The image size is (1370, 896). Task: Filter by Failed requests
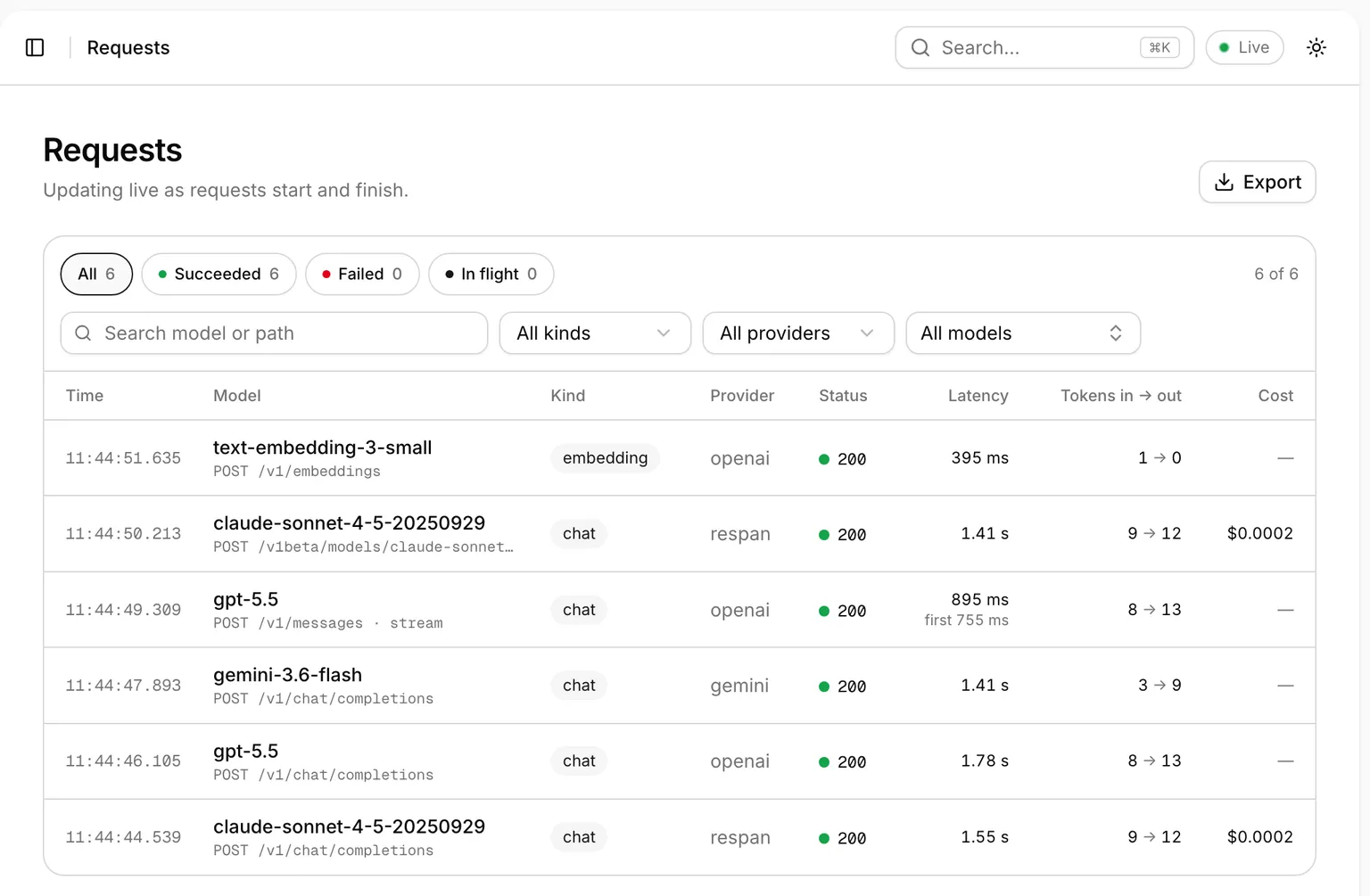point(362,274)
